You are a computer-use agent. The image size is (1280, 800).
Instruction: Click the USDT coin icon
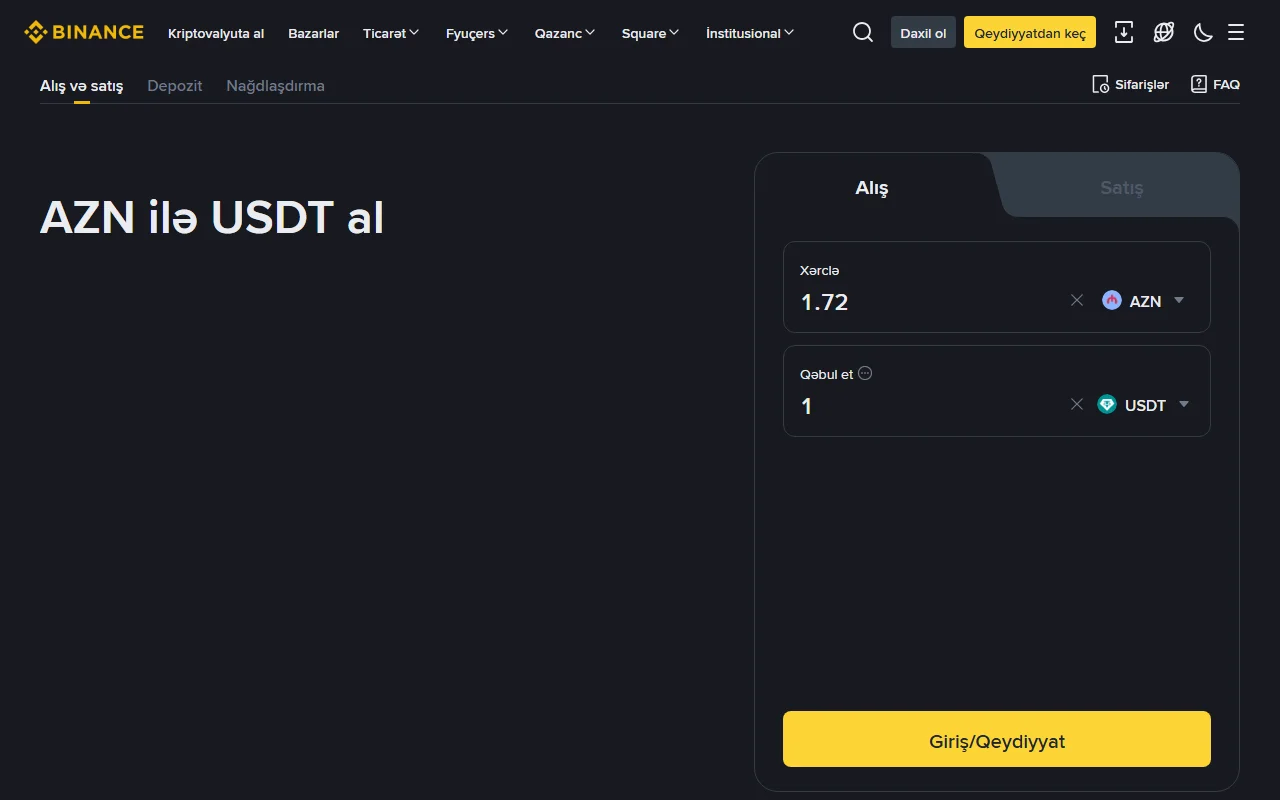coord(1107,404)
